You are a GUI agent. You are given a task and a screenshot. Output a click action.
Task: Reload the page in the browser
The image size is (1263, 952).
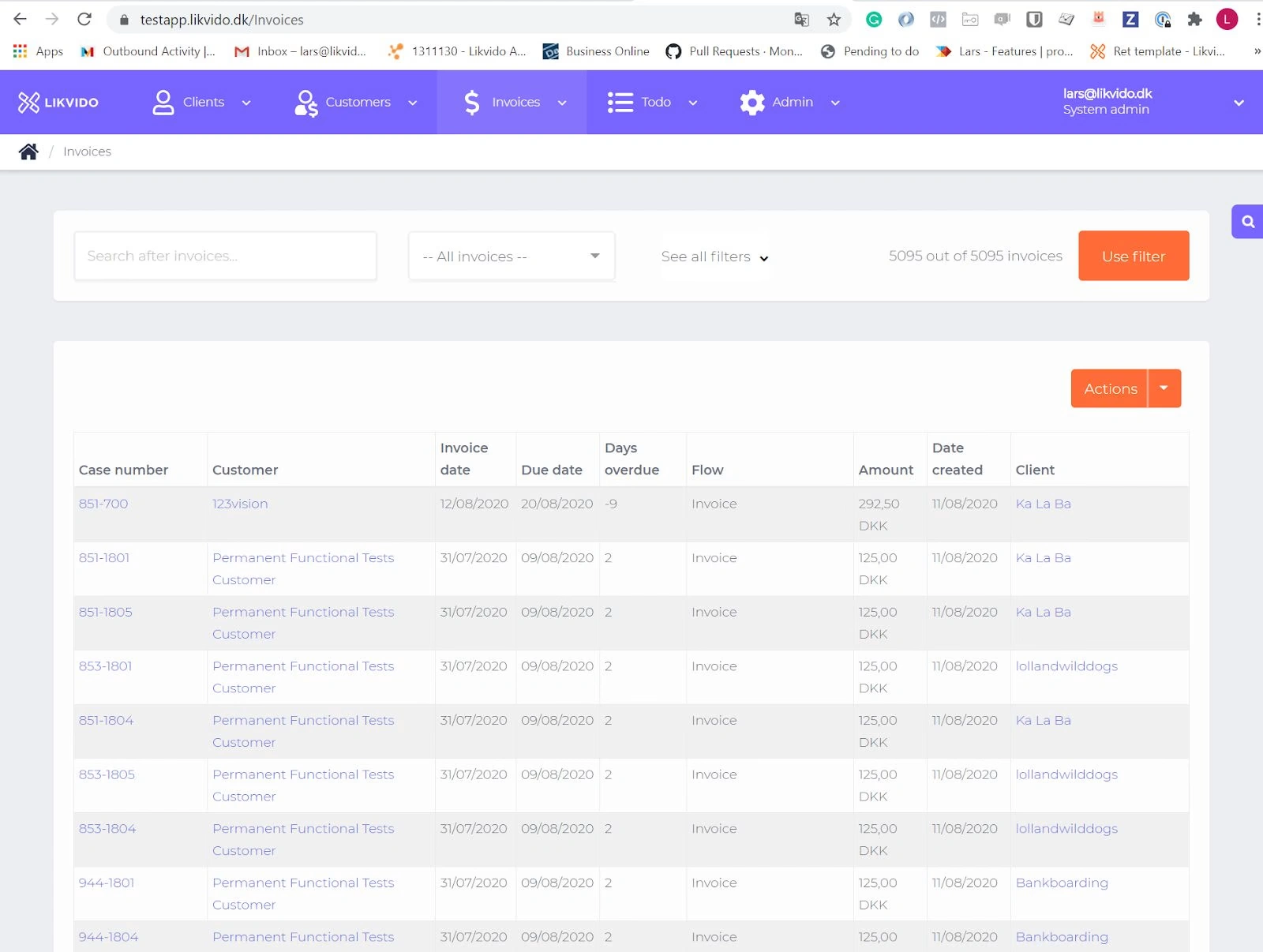click(84, 20)
